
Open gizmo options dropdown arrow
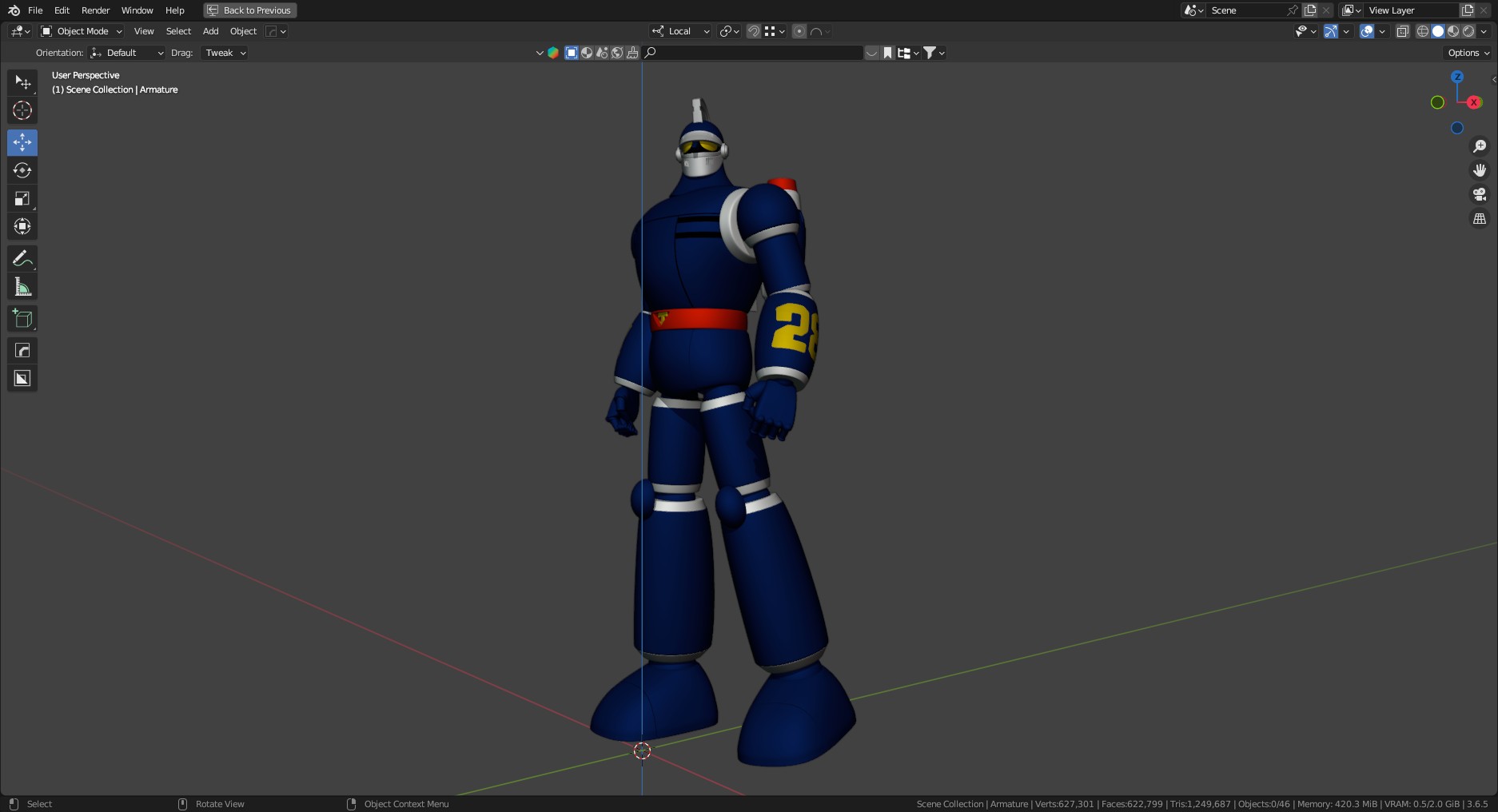(1346, 31)
